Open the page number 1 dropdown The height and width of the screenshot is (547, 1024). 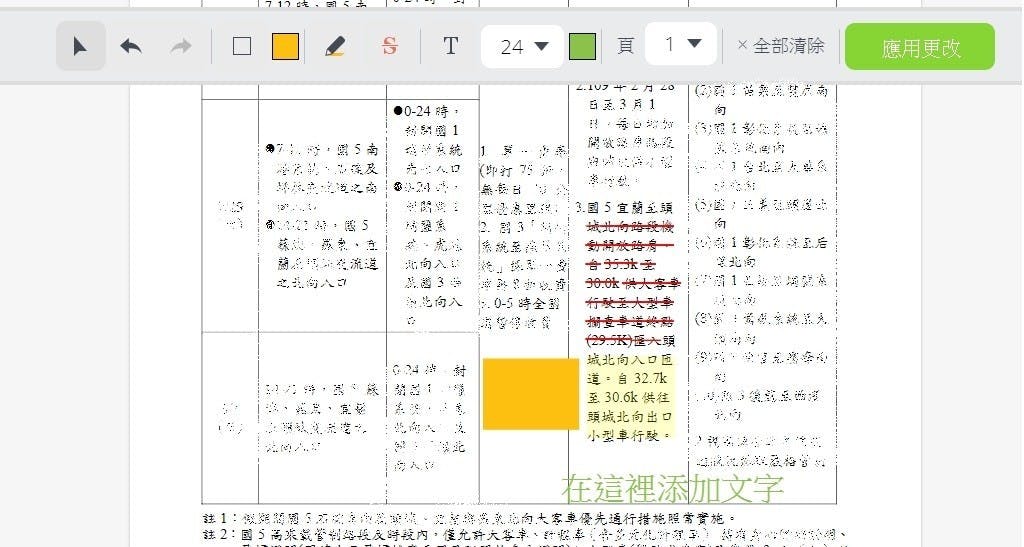680,44
